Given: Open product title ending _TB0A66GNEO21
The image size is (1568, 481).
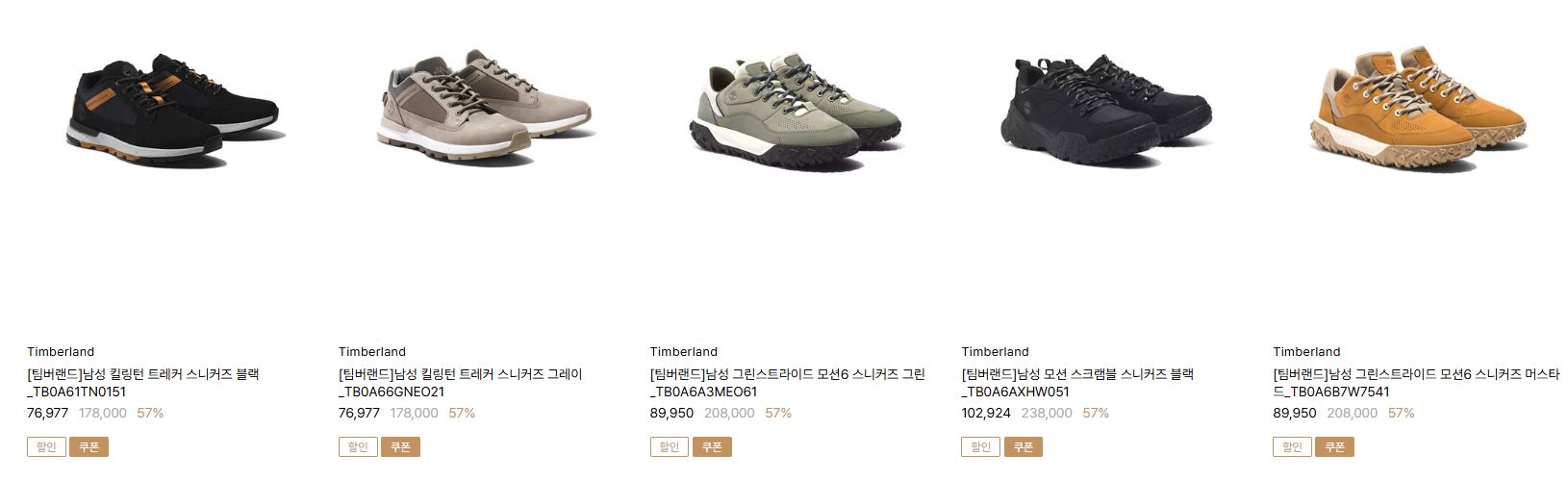Looking at the screenshot, I should (x=461, y=383).
